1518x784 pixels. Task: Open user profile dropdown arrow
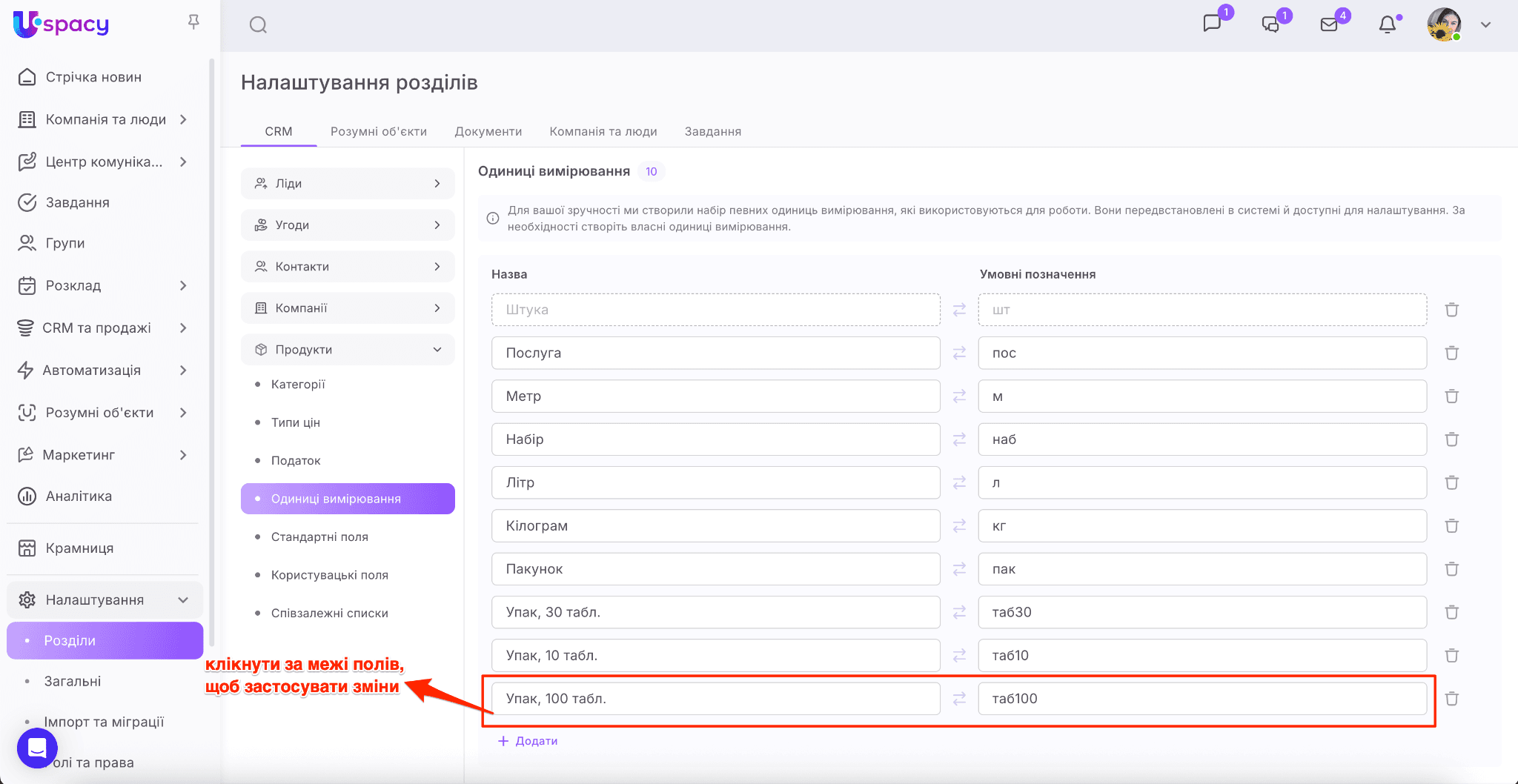(x=1485, y=24)
